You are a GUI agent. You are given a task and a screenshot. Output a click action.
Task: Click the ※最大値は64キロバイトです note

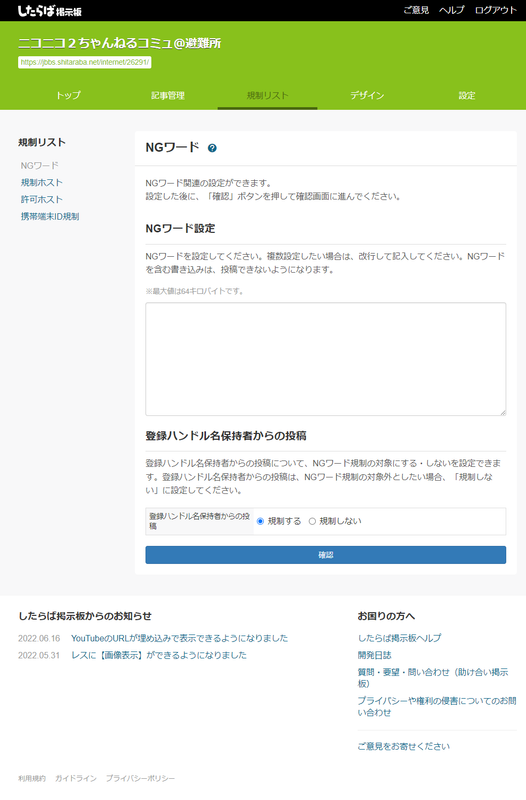(x=195, y=291)
